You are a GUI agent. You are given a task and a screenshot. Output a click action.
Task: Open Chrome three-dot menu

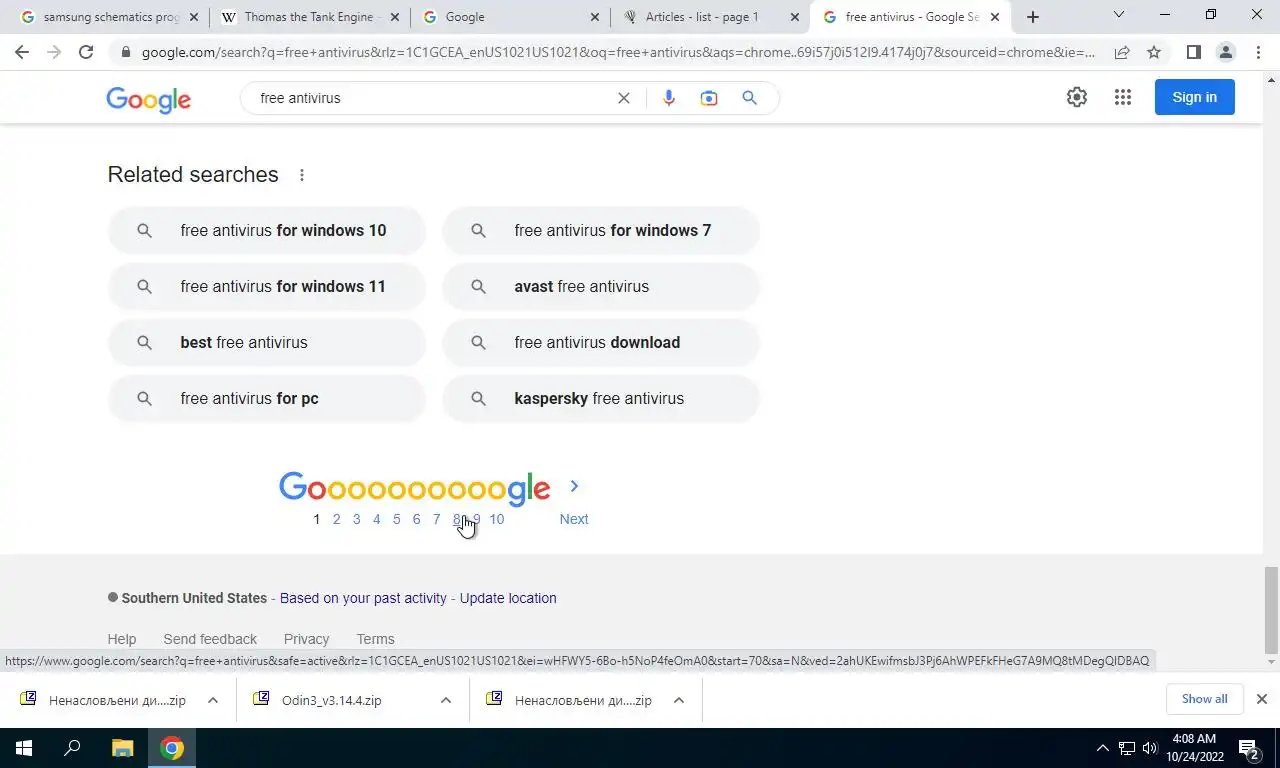pyautogui.click(x=1258, y=52)
